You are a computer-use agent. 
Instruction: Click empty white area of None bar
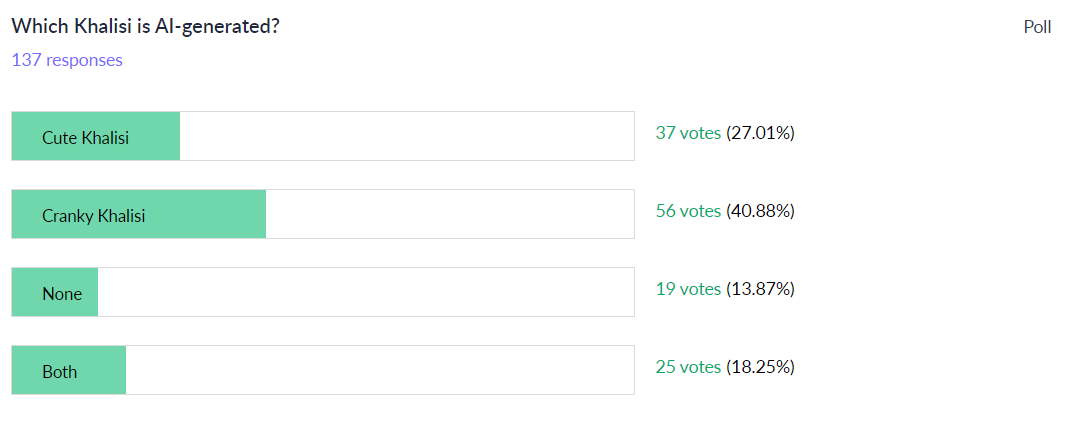(366, 292)
